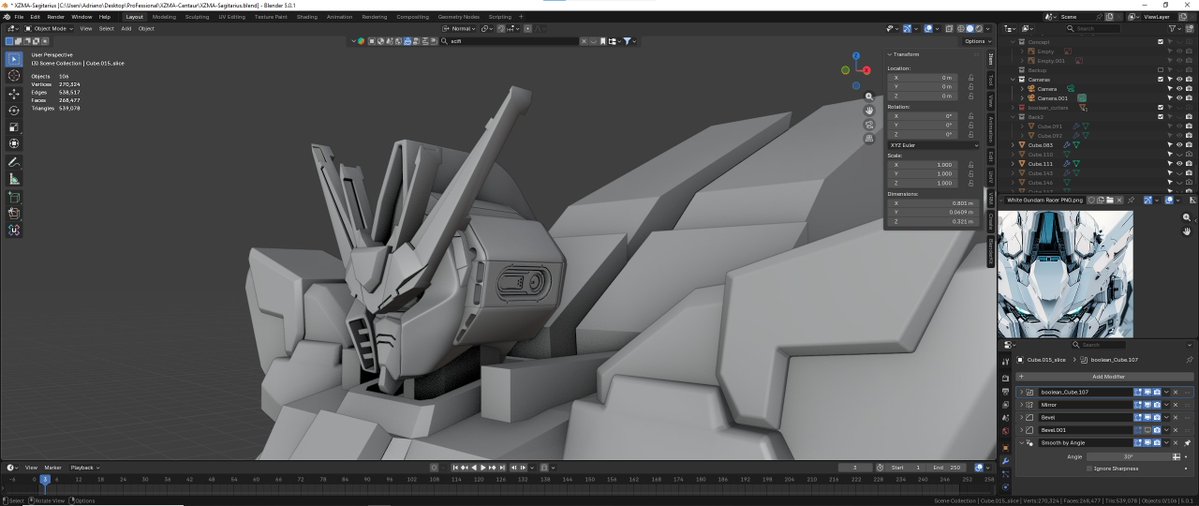Select the Rotate tool
Screen dimensions: 1199x506
(x=14, y=111)
